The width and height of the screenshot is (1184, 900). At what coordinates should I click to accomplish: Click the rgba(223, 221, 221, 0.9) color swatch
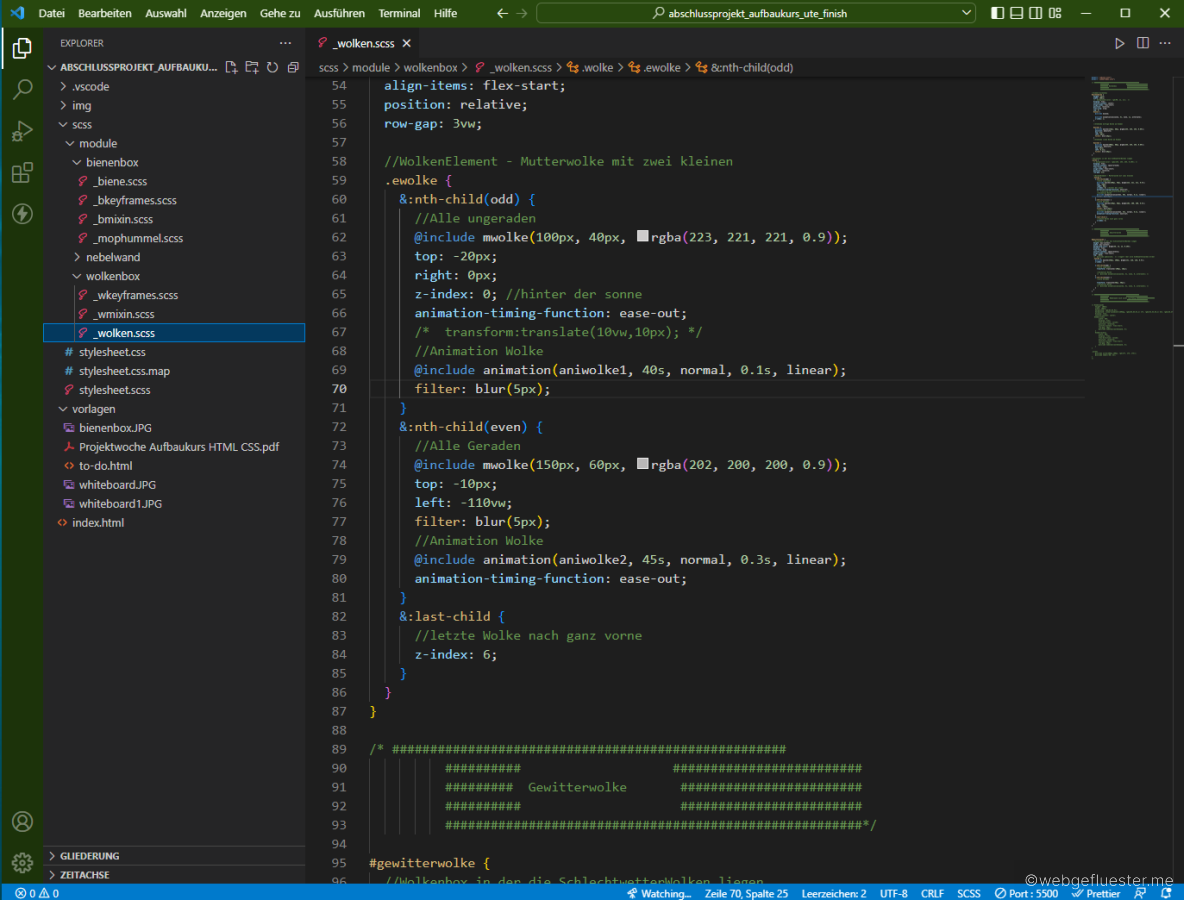coord(642,237)
